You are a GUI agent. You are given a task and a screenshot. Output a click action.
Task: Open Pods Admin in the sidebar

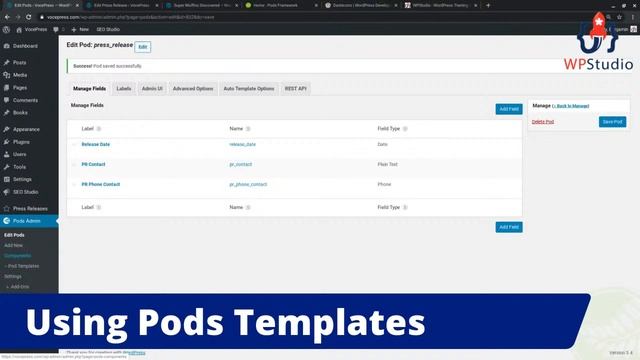[x=27, y=221]
